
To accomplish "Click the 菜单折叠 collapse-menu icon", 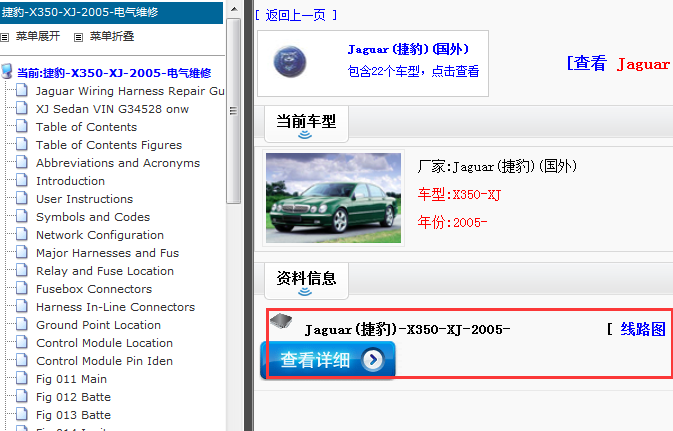I will pyautogui.click(x=78, y=37).
